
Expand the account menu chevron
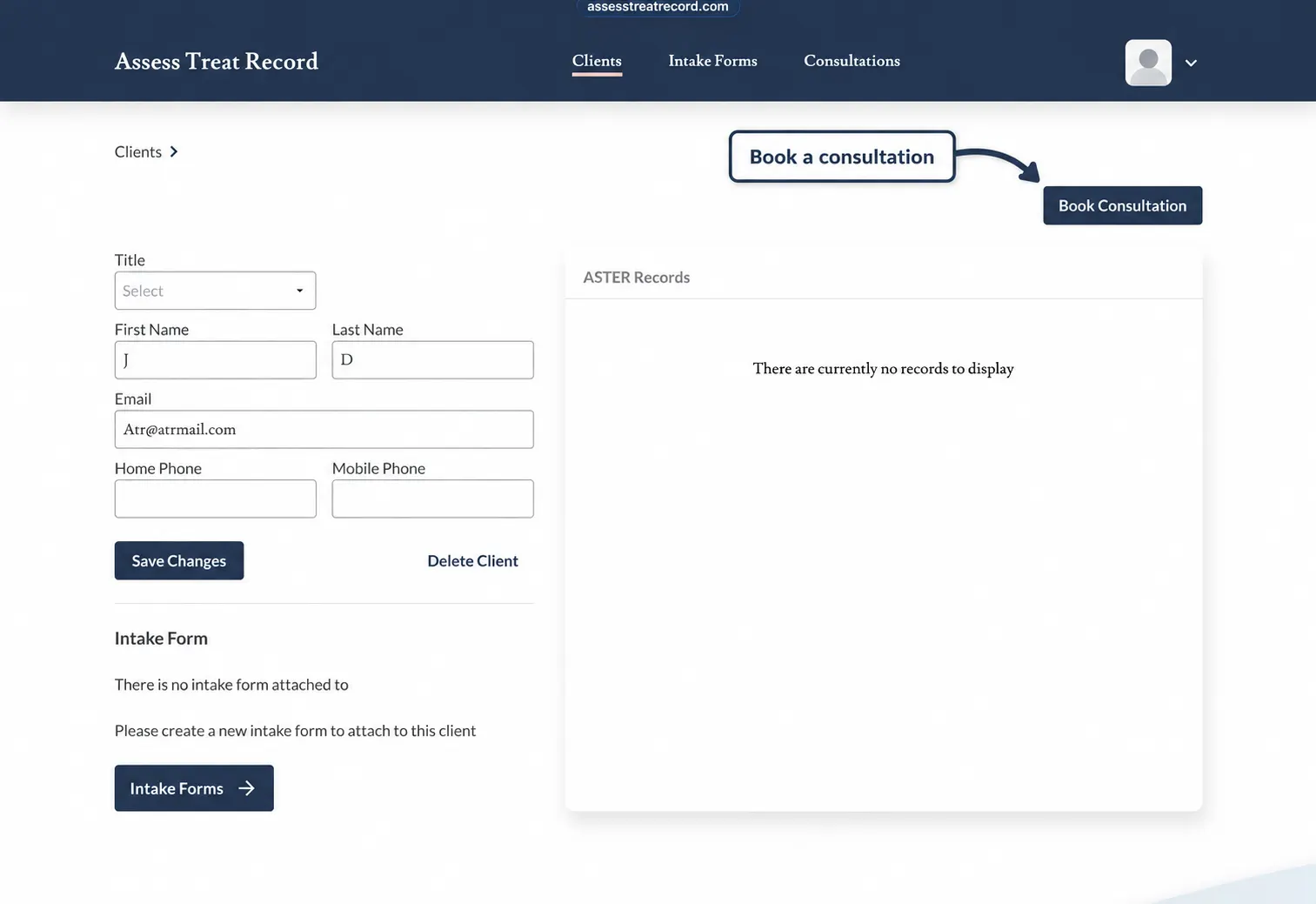(x=1191, y=63)
